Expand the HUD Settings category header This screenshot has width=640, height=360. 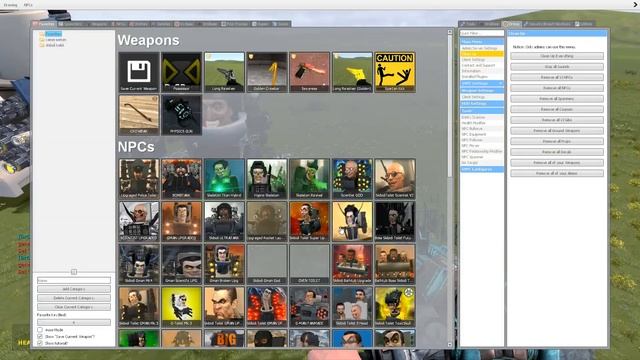tap(482, 104)
